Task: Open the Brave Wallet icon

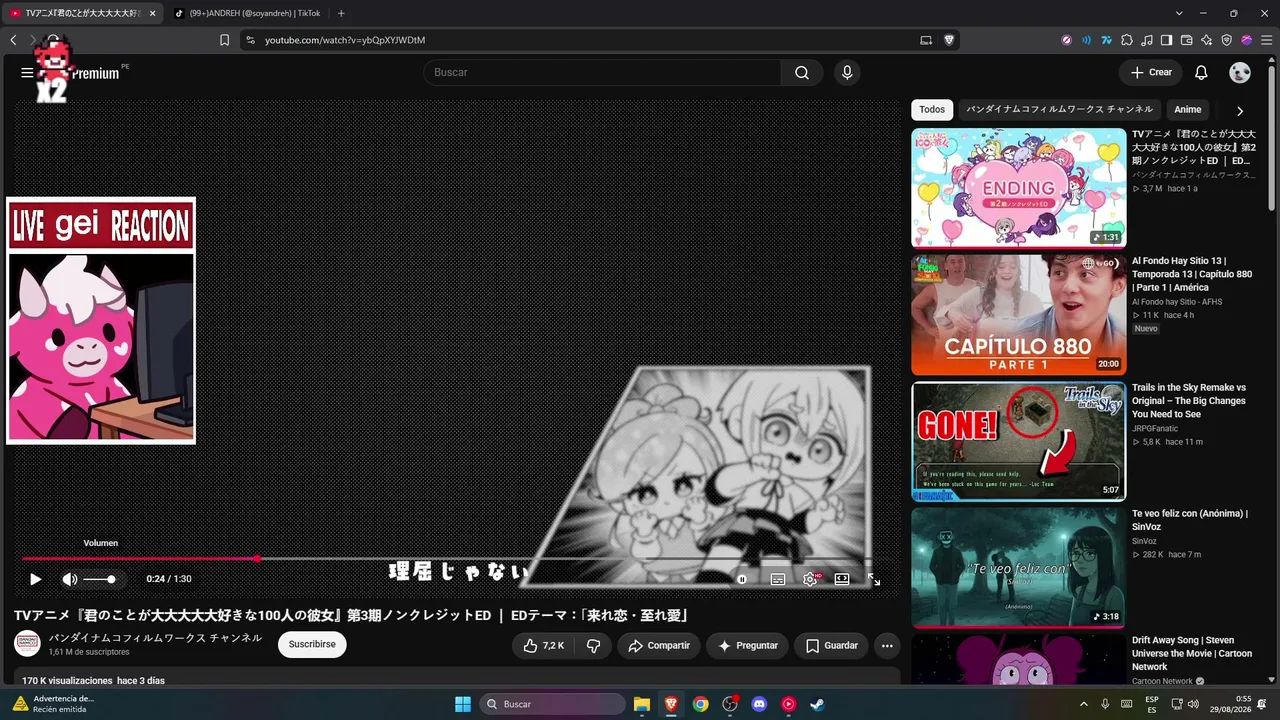Action: click(x=1186, y=40)
